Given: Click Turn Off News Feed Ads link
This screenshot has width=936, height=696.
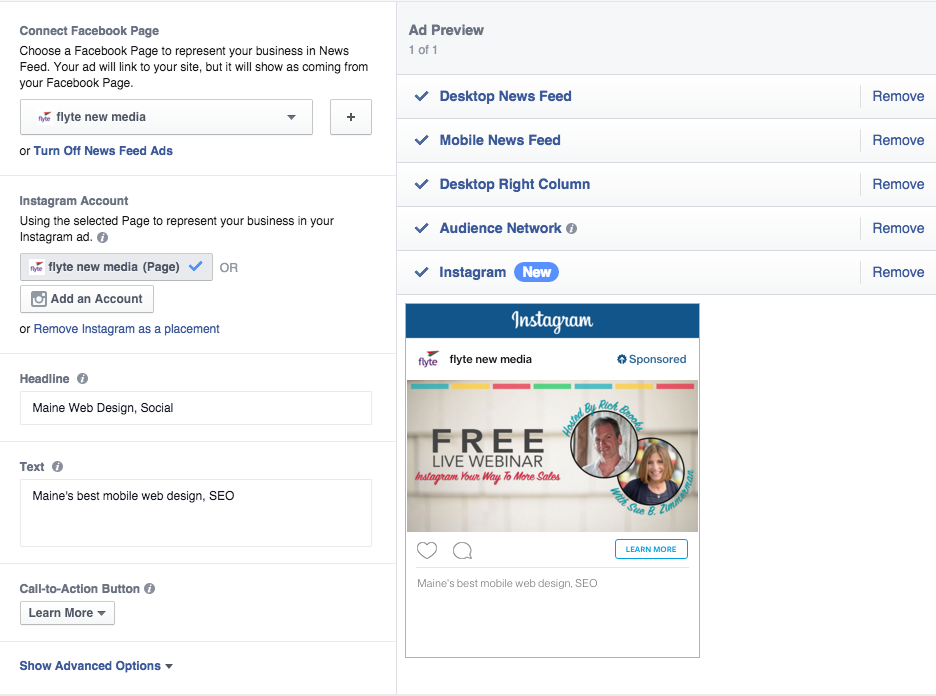Looking at the screenshot, I should pos(103,151).
